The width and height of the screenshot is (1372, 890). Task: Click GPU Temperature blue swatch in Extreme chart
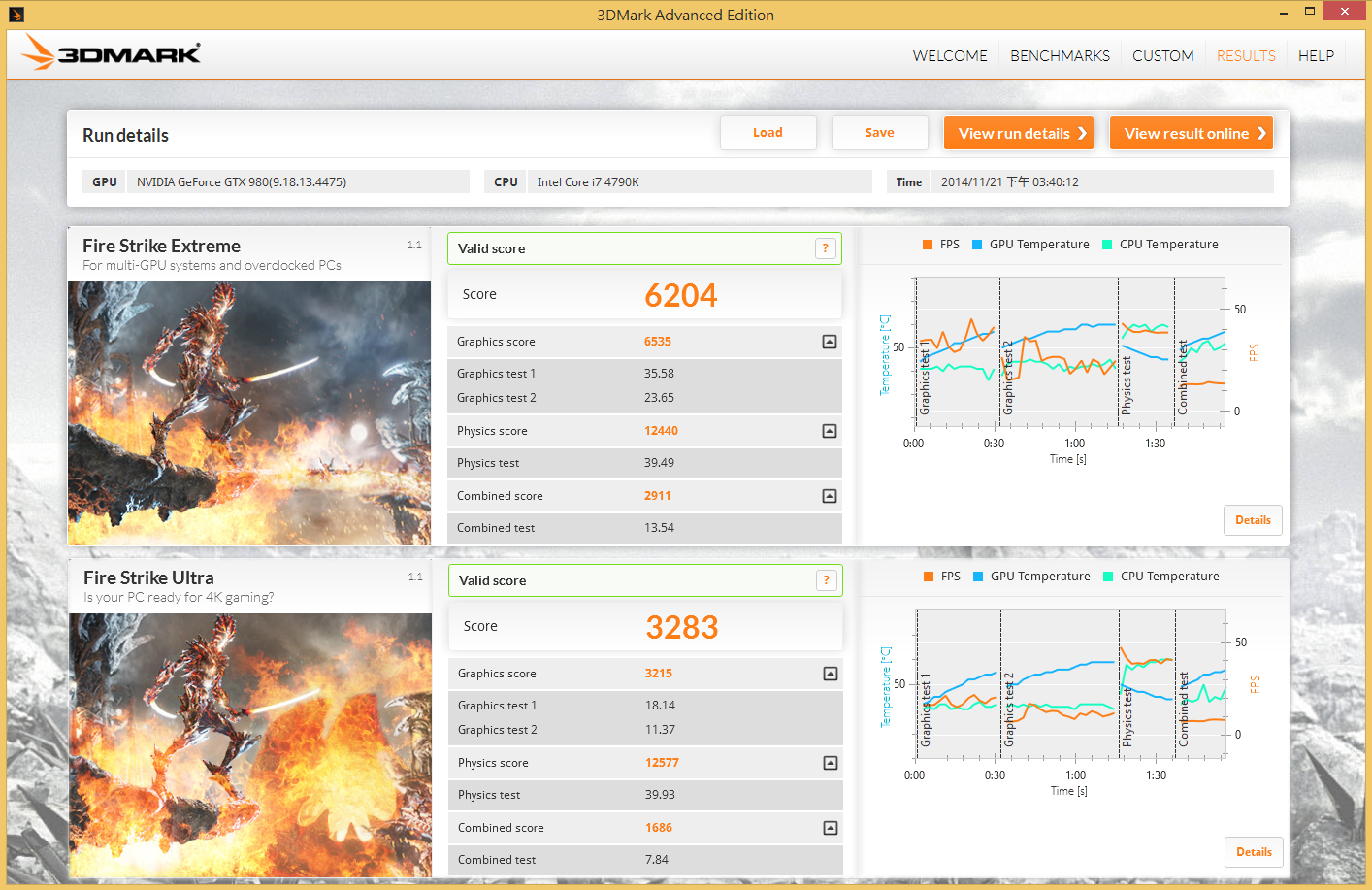977,245
